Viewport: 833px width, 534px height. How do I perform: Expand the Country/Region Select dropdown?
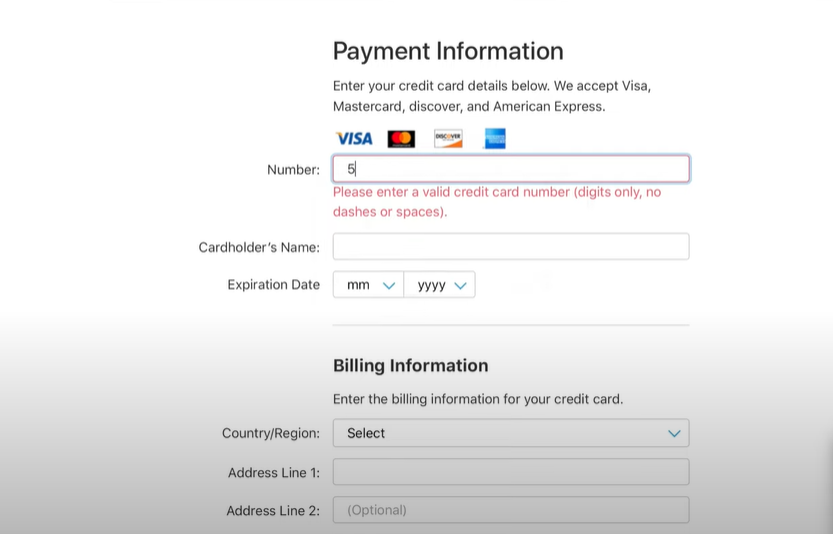[511, 433]
